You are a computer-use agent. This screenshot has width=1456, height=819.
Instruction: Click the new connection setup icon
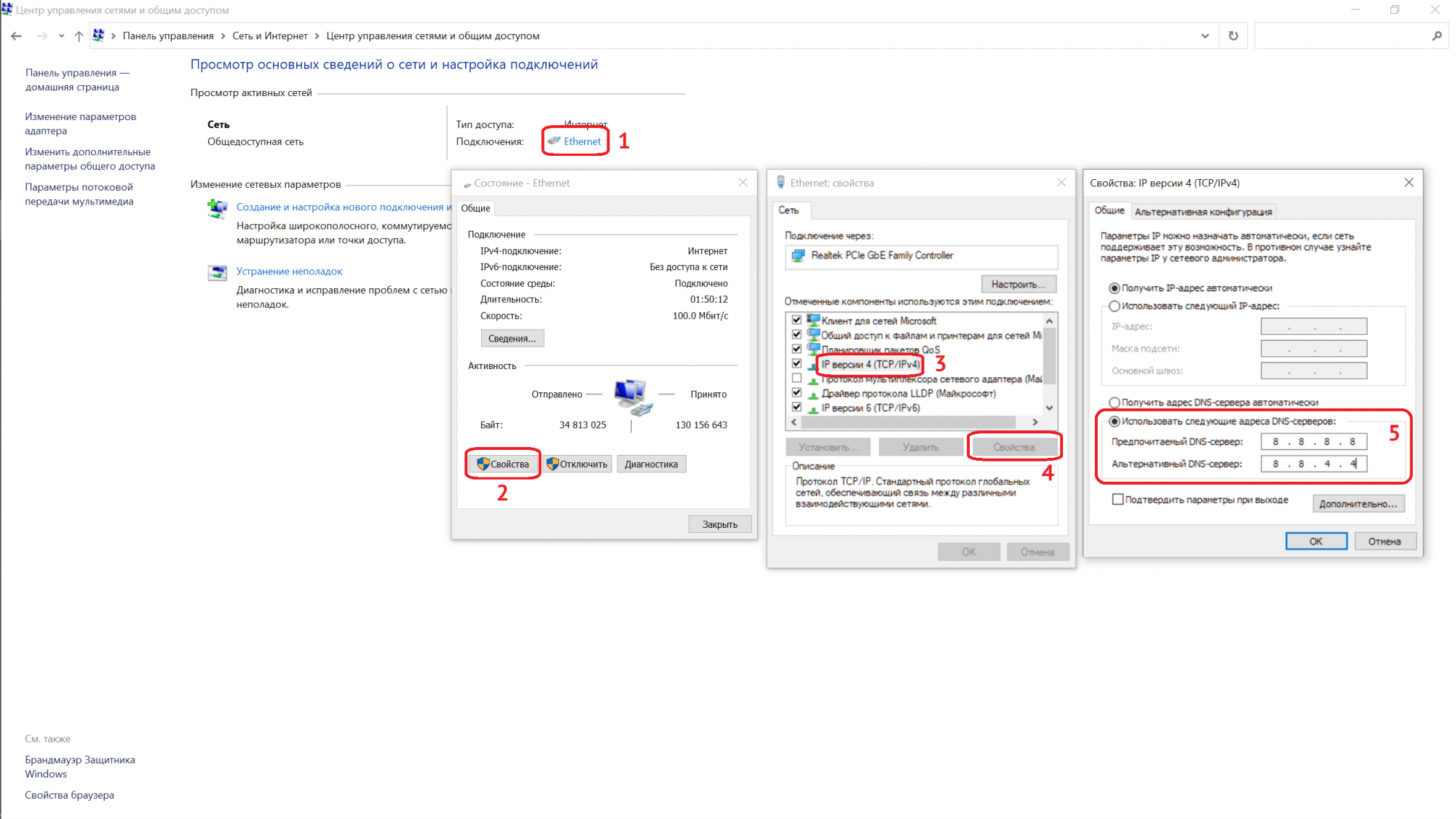[217, 209]
